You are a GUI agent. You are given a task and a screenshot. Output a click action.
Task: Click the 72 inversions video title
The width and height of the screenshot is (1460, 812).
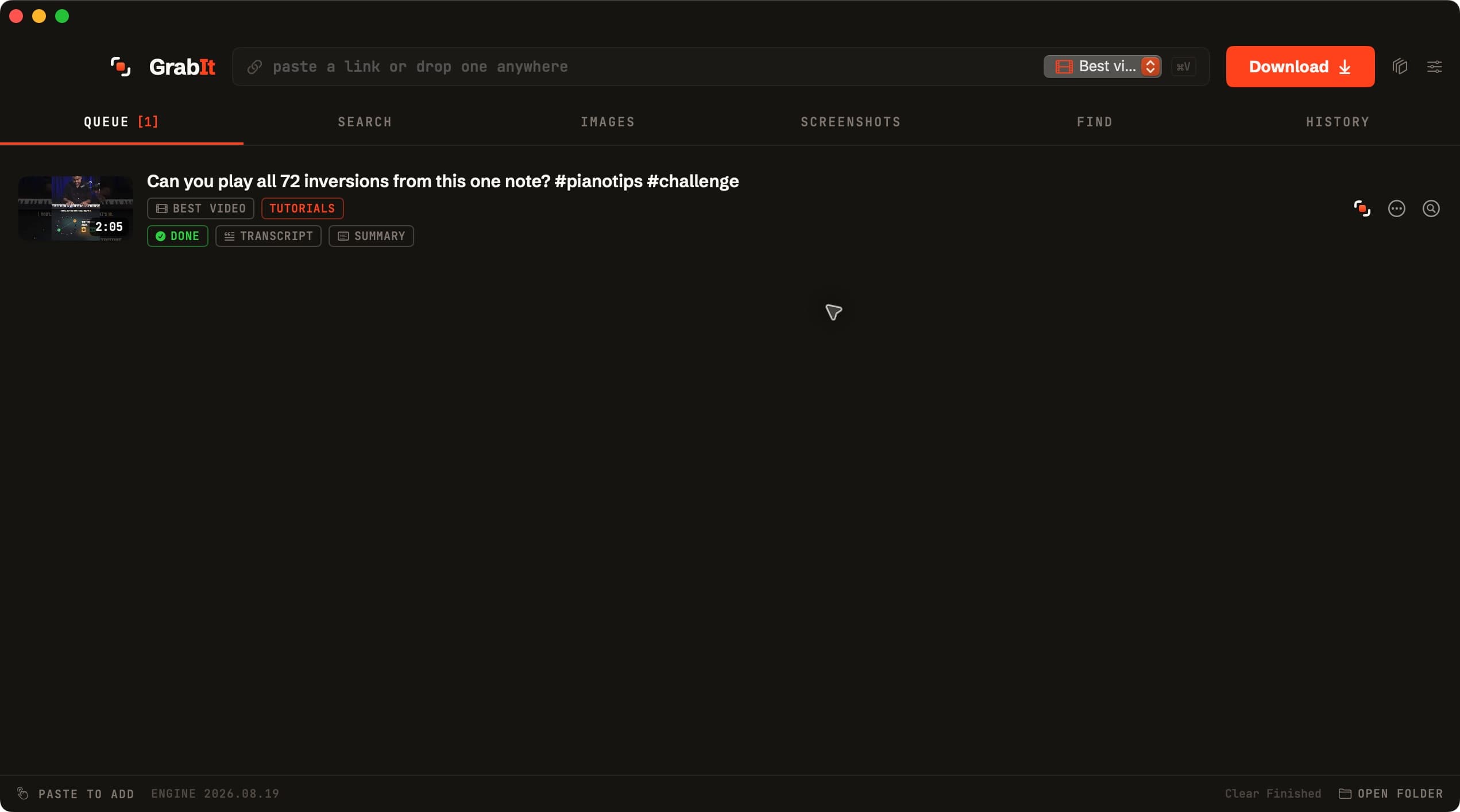coord(443,181)
